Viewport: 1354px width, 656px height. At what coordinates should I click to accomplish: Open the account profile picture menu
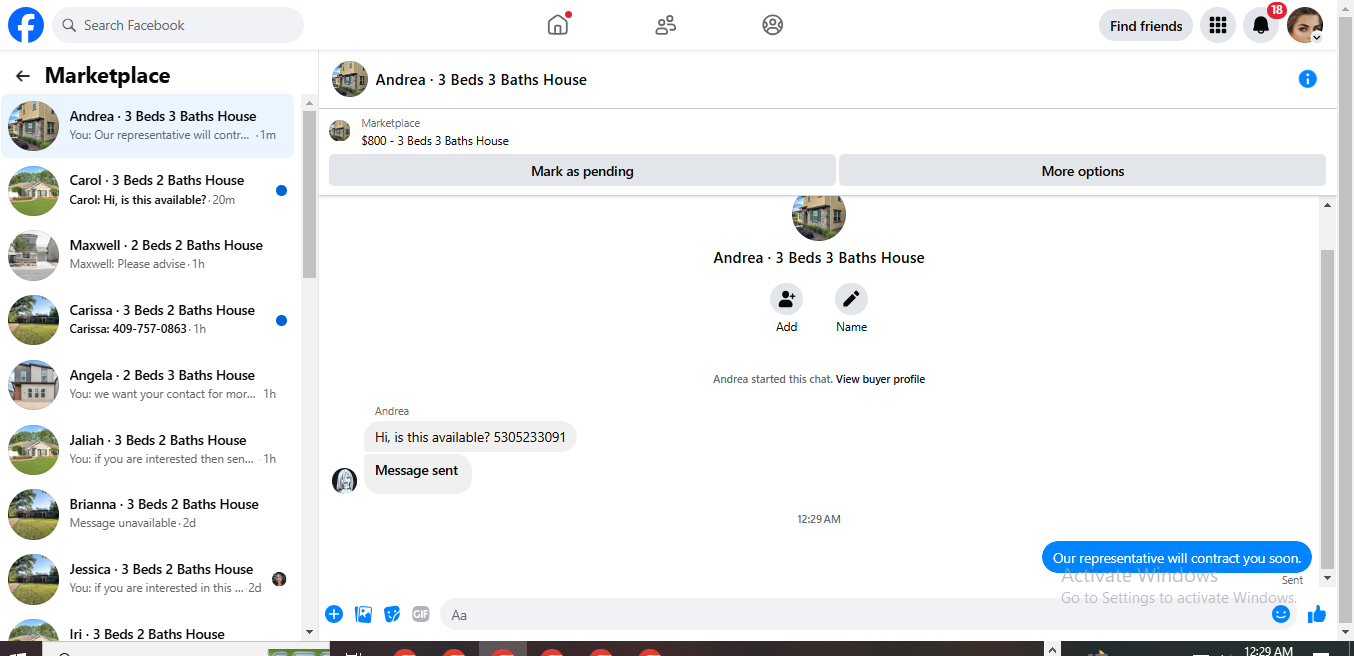coord(1305,26)
